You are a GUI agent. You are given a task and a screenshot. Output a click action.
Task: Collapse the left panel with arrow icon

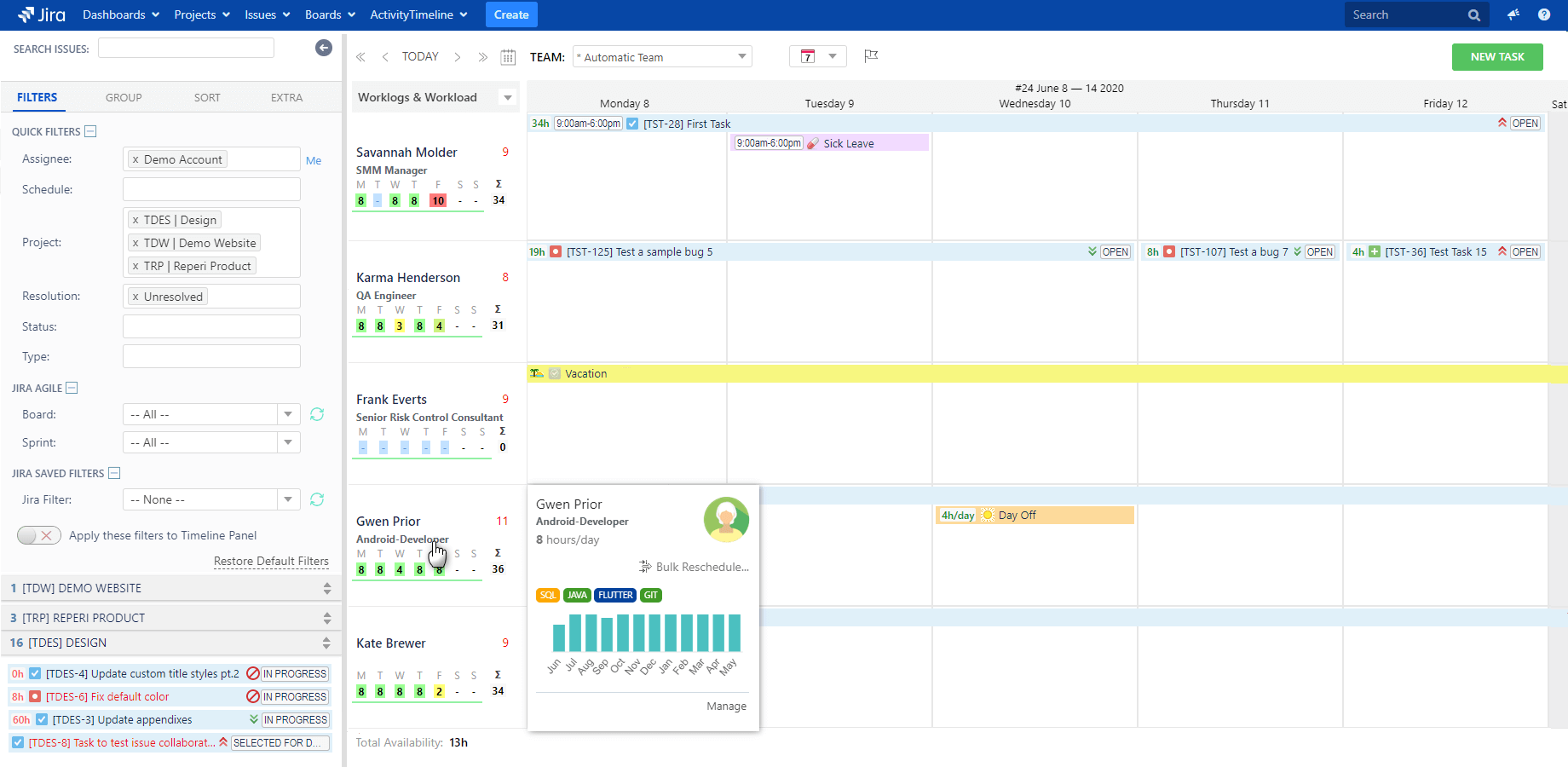point(323,49)
